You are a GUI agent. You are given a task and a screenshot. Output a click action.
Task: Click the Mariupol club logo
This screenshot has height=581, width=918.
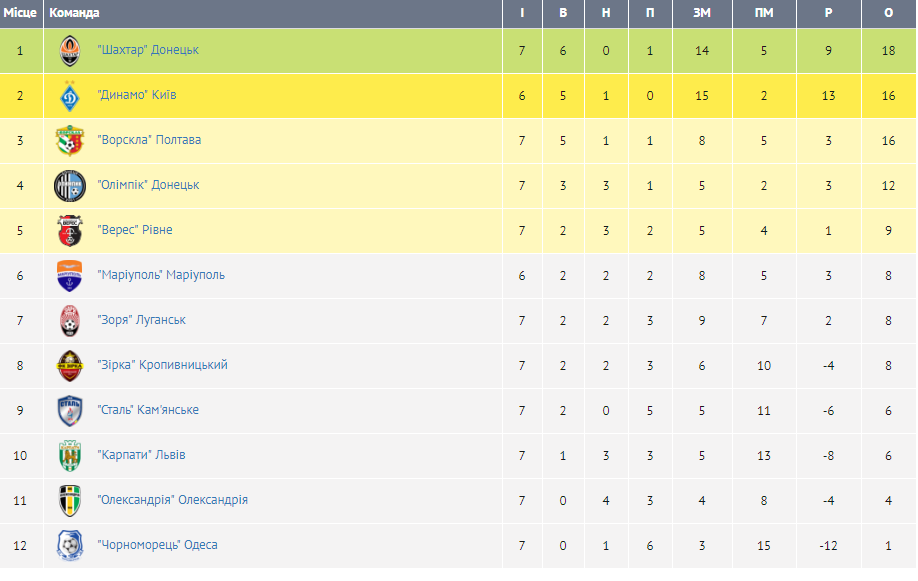pos(69,275)
